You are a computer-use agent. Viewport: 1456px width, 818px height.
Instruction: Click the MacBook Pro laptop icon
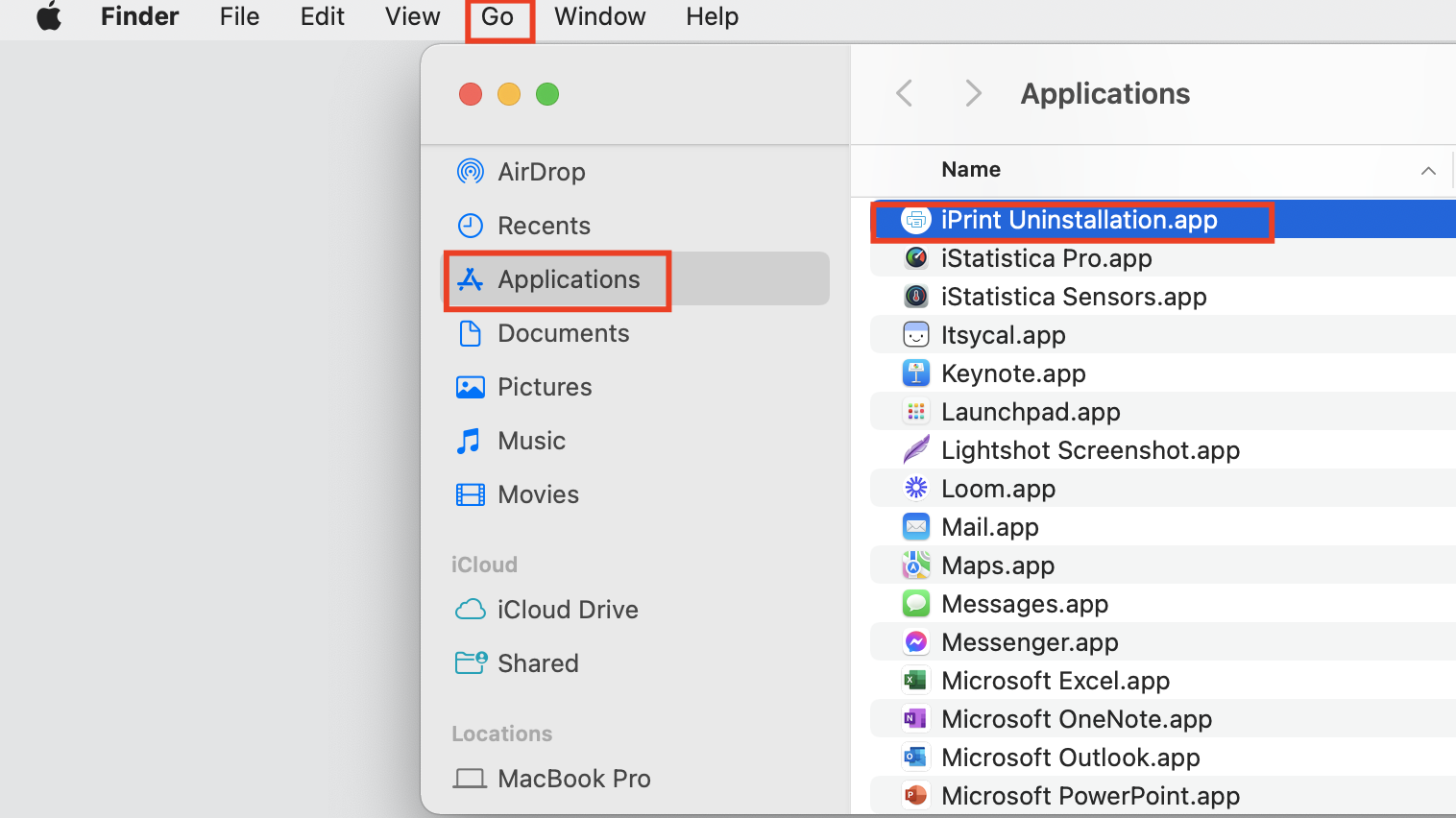click(x=470, y=779)
